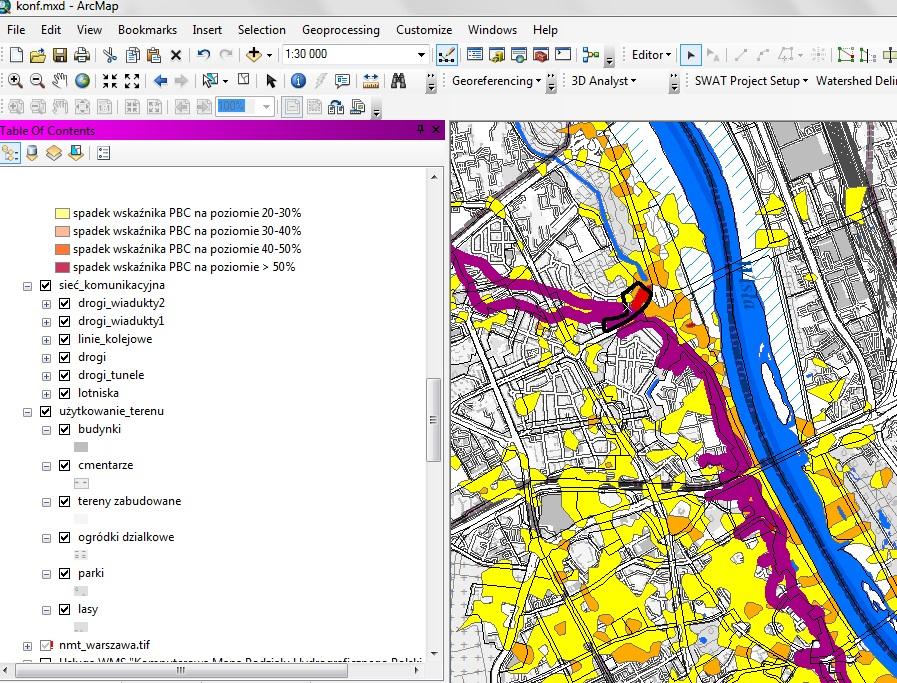Uncheck the drogi_wiadukty2 layer
Image resolution: width=897 pixels, height=683 pixels.
click(65, 303)
